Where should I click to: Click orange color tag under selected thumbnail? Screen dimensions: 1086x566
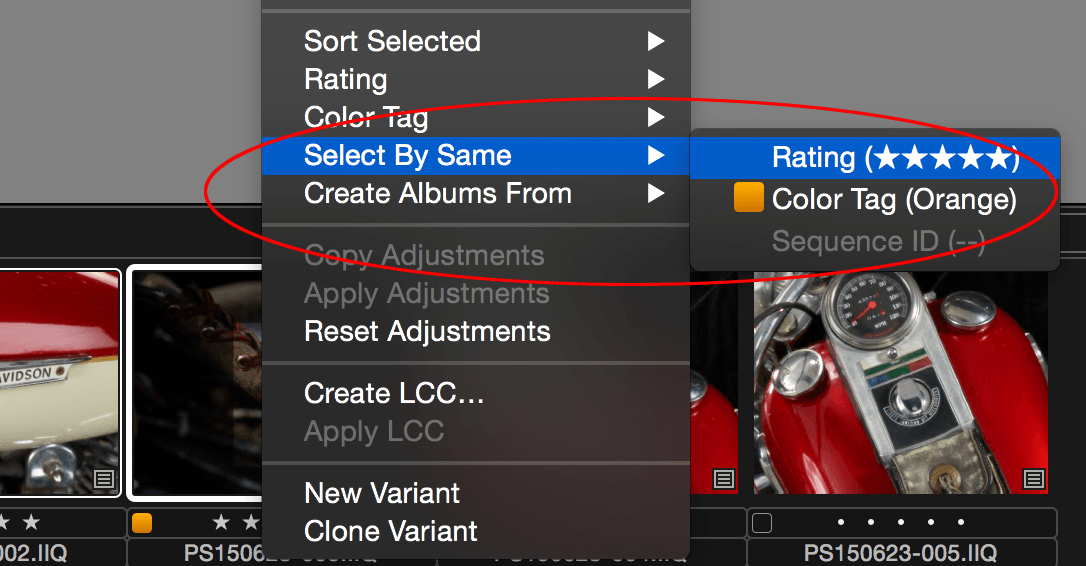tap(142, 522)
